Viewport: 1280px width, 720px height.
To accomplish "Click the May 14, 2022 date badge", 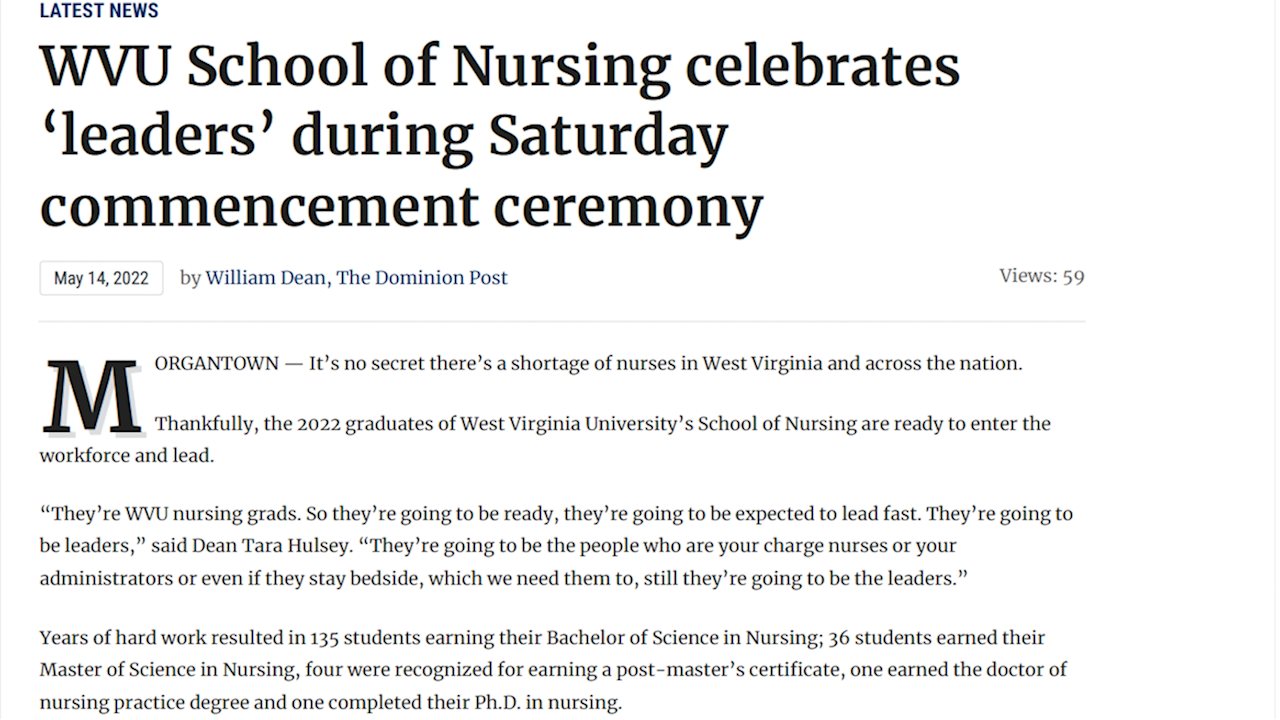I will pos(101,278).
